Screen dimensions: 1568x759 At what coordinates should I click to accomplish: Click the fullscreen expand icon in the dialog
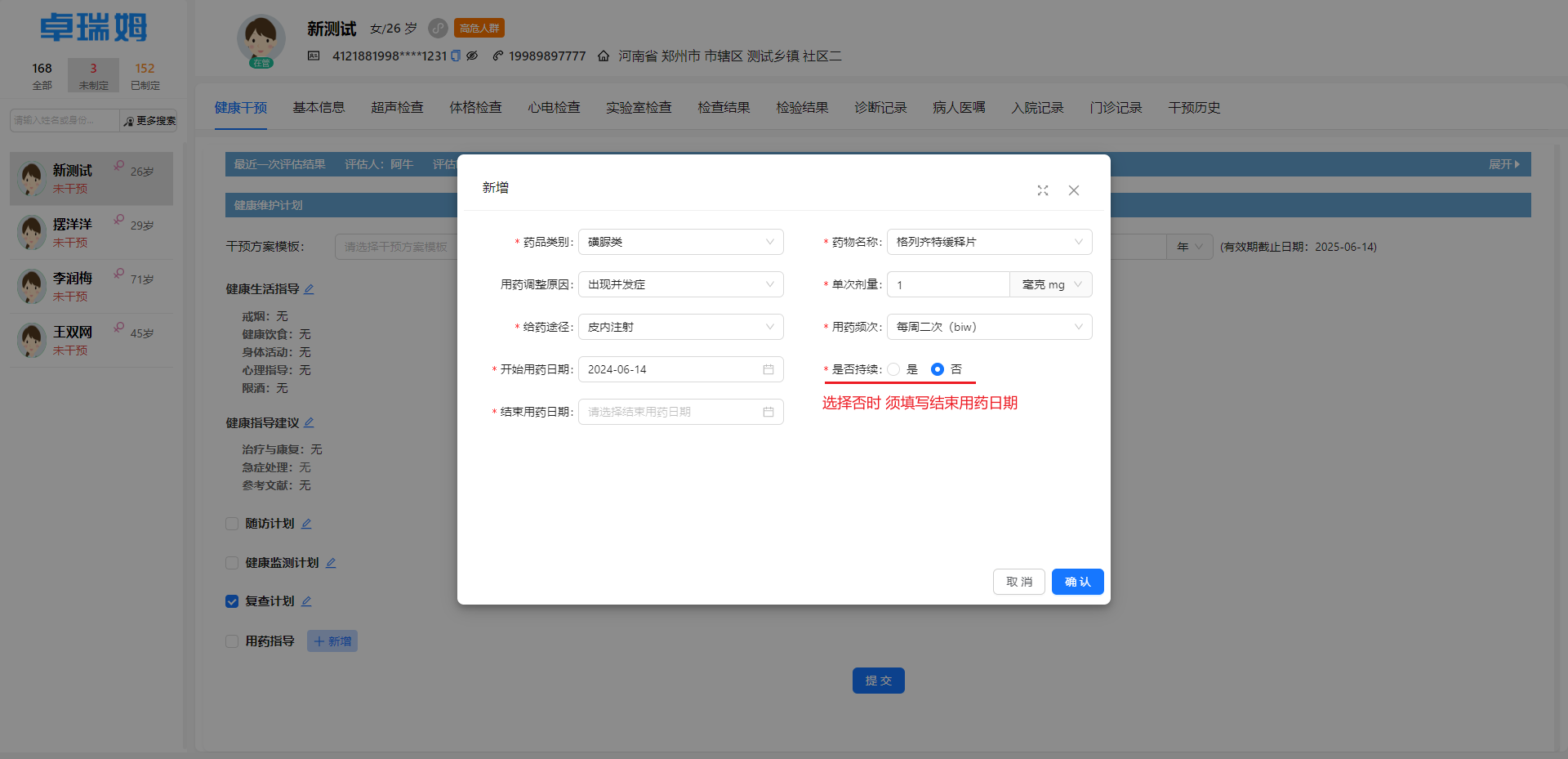(1043, 190)
